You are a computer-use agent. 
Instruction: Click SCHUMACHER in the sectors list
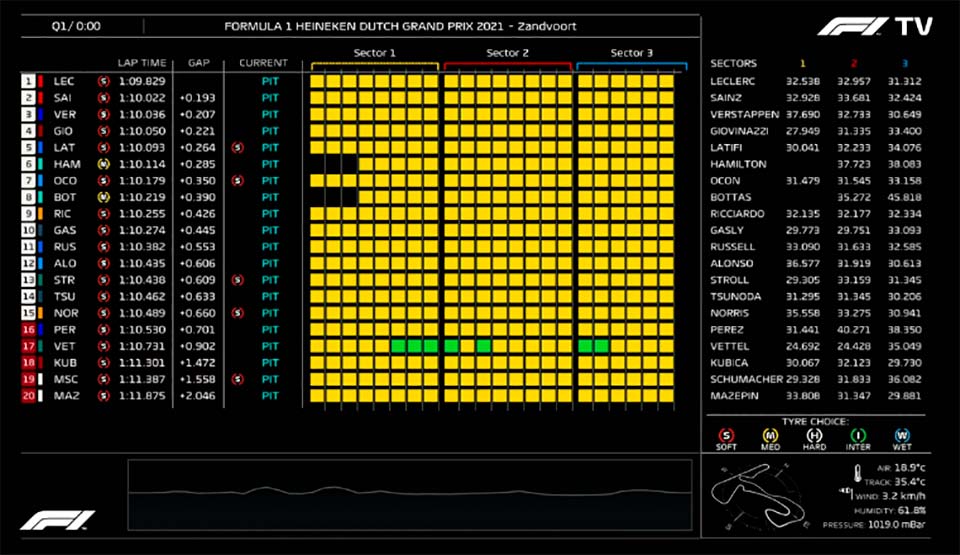747,379
